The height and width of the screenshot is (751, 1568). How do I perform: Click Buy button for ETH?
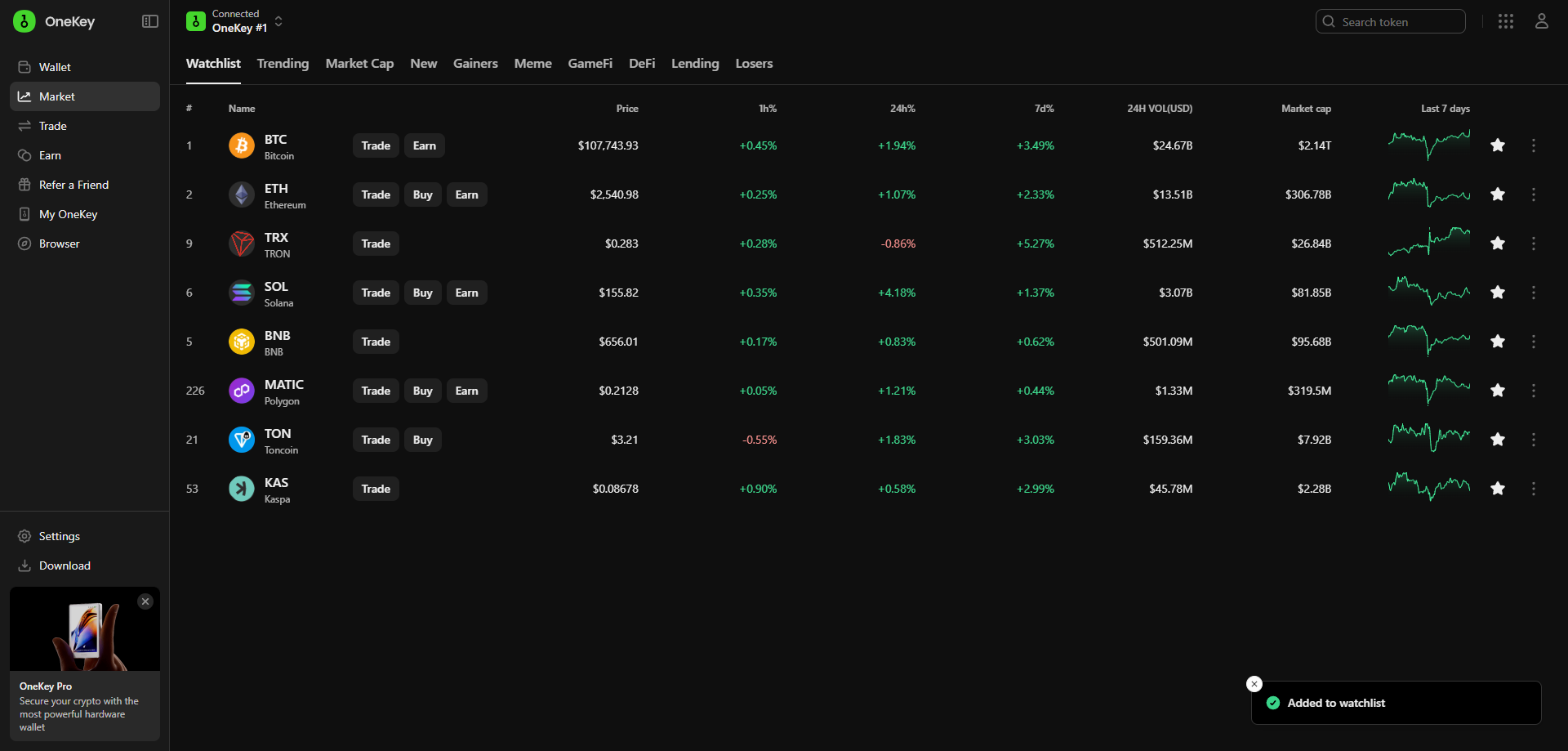pos(423,194)
